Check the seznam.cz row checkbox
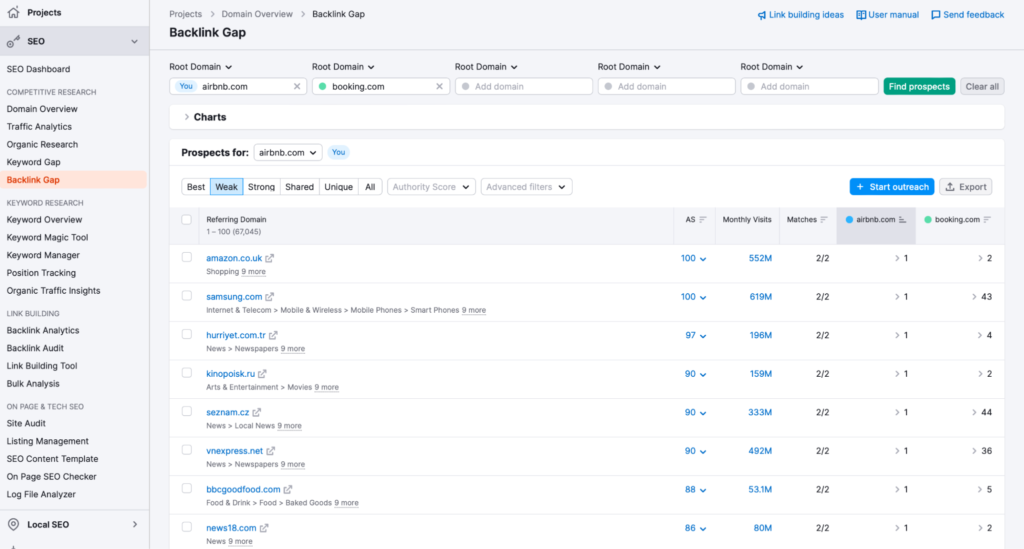This screenshot has height=549, width=1024. 187,411
